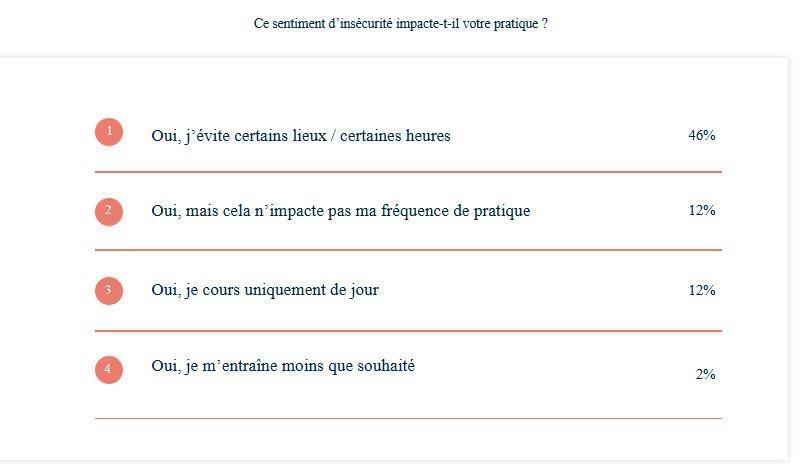Click the grey line under answer 4
802x468 pixels.
coord(408,418)
